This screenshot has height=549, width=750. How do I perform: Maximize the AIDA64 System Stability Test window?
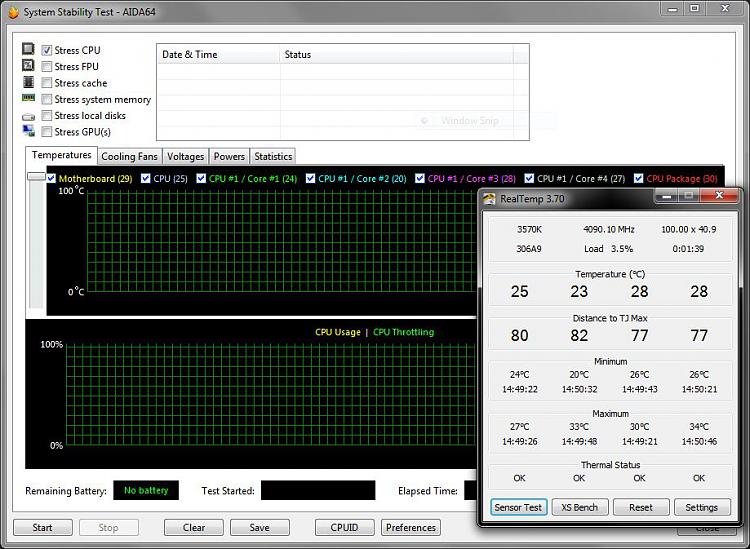pos(695,8)
